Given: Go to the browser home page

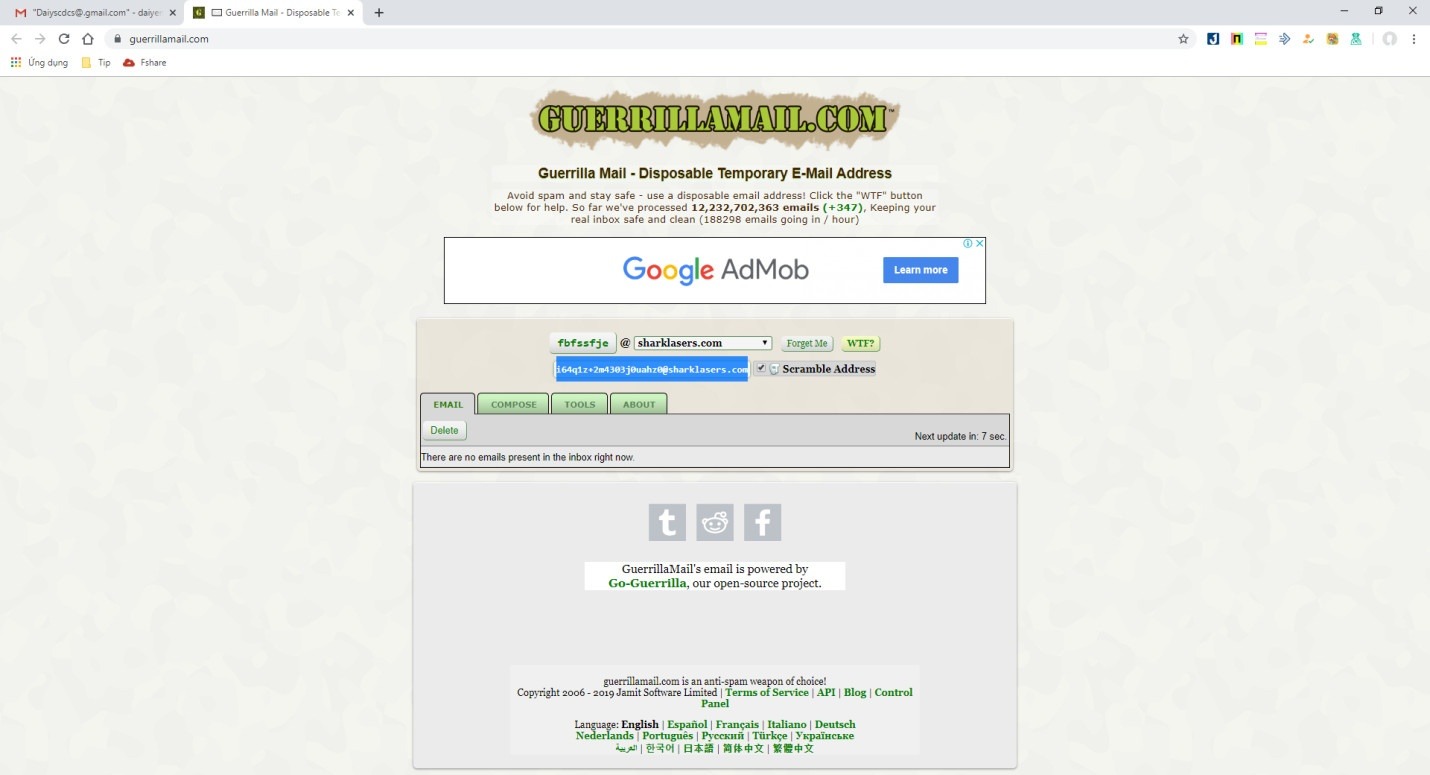Looking at the screenshot, I should click(x=88, y=39).
